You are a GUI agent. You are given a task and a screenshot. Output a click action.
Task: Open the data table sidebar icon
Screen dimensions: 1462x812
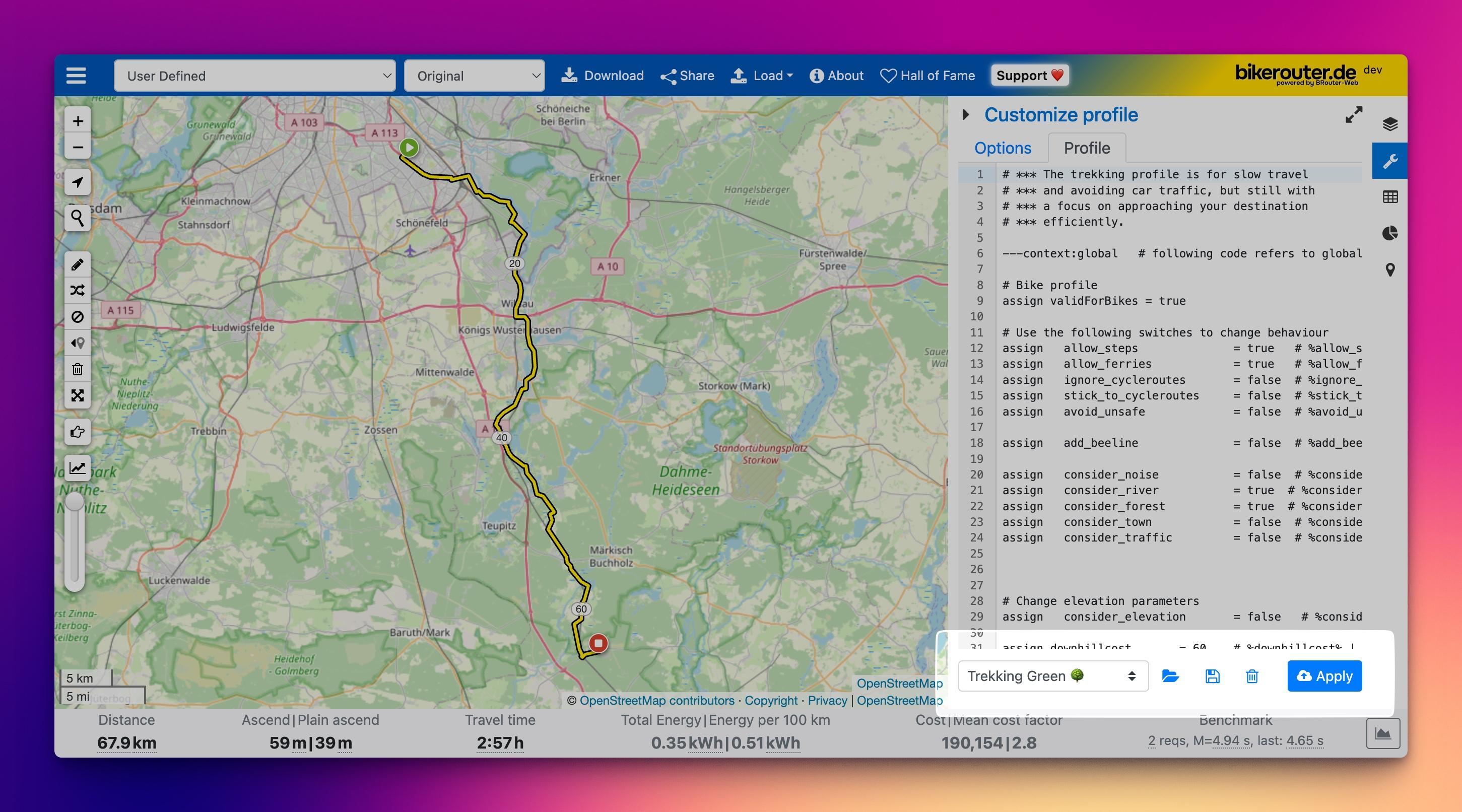(x=1390, y=197)
